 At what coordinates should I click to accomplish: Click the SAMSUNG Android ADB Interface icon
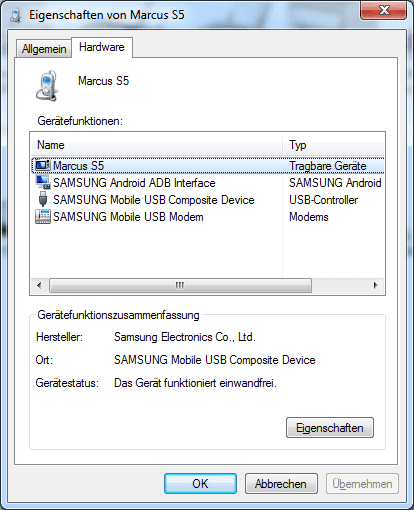tap(43, 182)
